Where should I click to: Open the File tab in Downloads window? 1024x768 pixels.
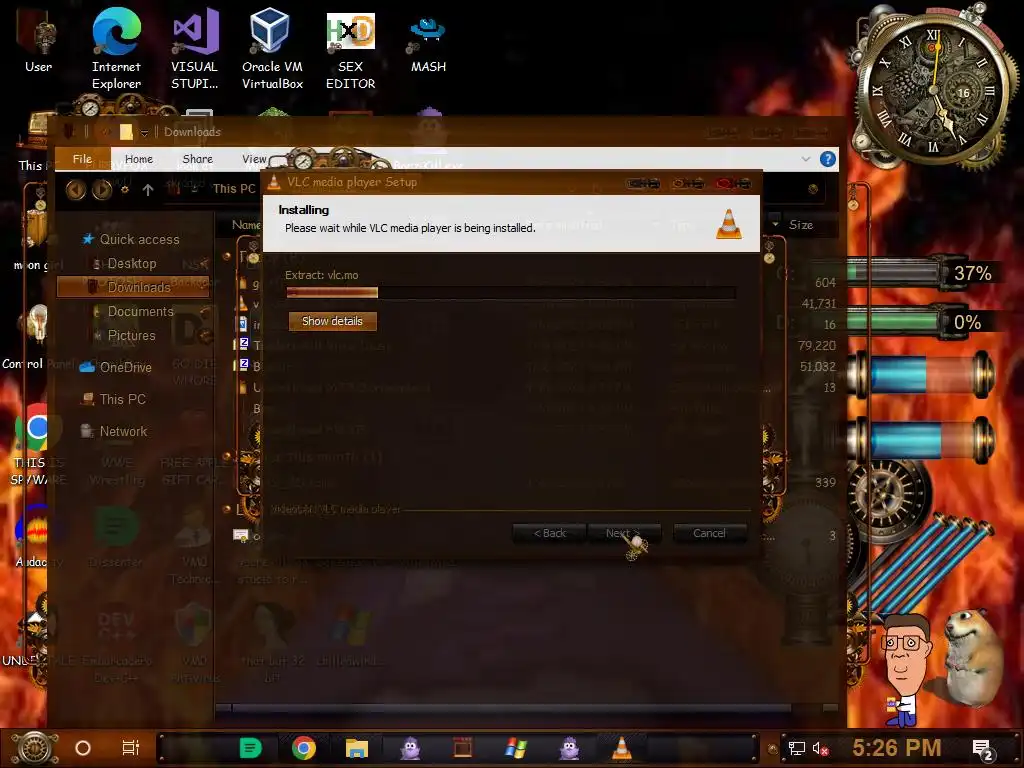point(82,159)
